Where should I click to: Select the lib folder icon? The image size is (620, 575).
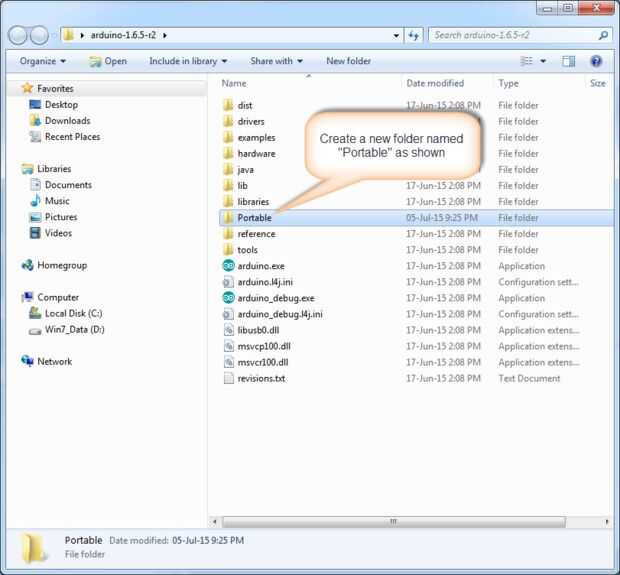click(x=228, y=185)
